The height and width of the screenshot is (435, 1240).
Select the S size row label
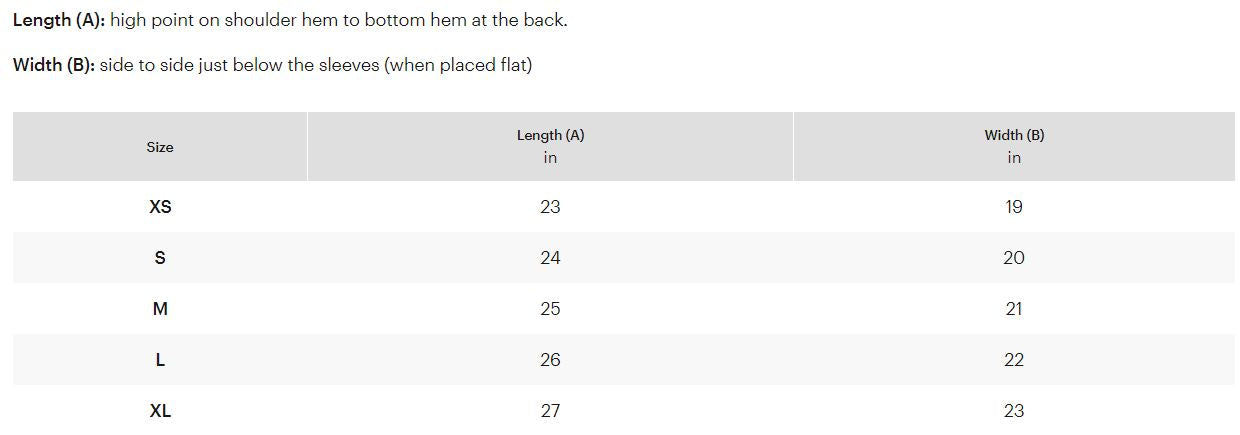[160, 258]
